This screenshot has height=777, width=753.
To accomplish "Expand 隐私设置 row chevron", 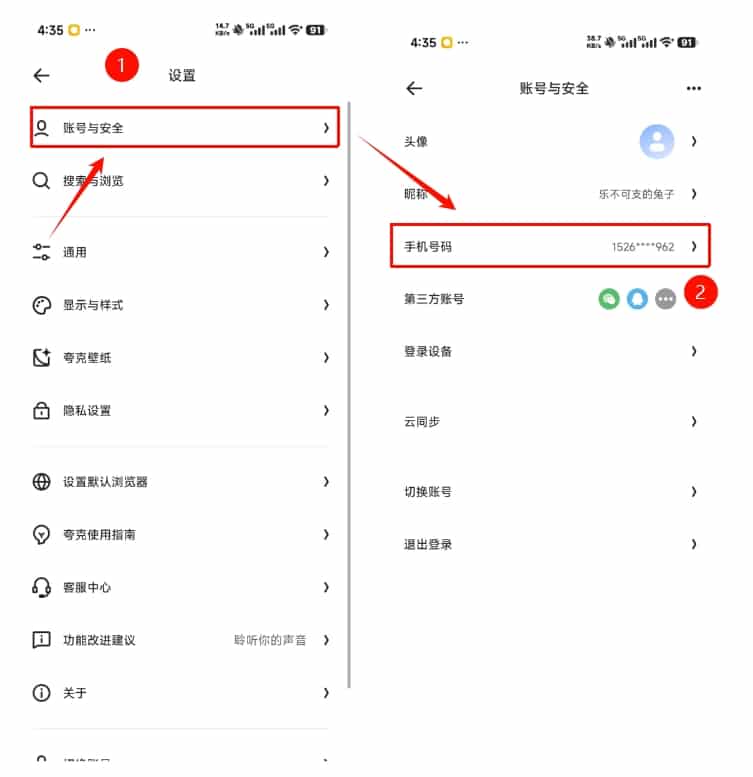I will pos(326,410).
